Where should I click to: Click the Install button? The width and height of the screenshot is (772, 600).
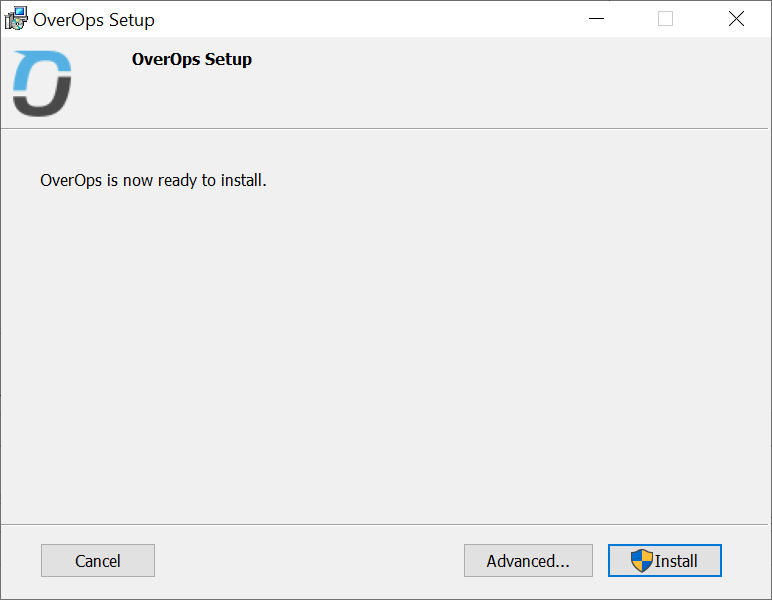[665, 560]
